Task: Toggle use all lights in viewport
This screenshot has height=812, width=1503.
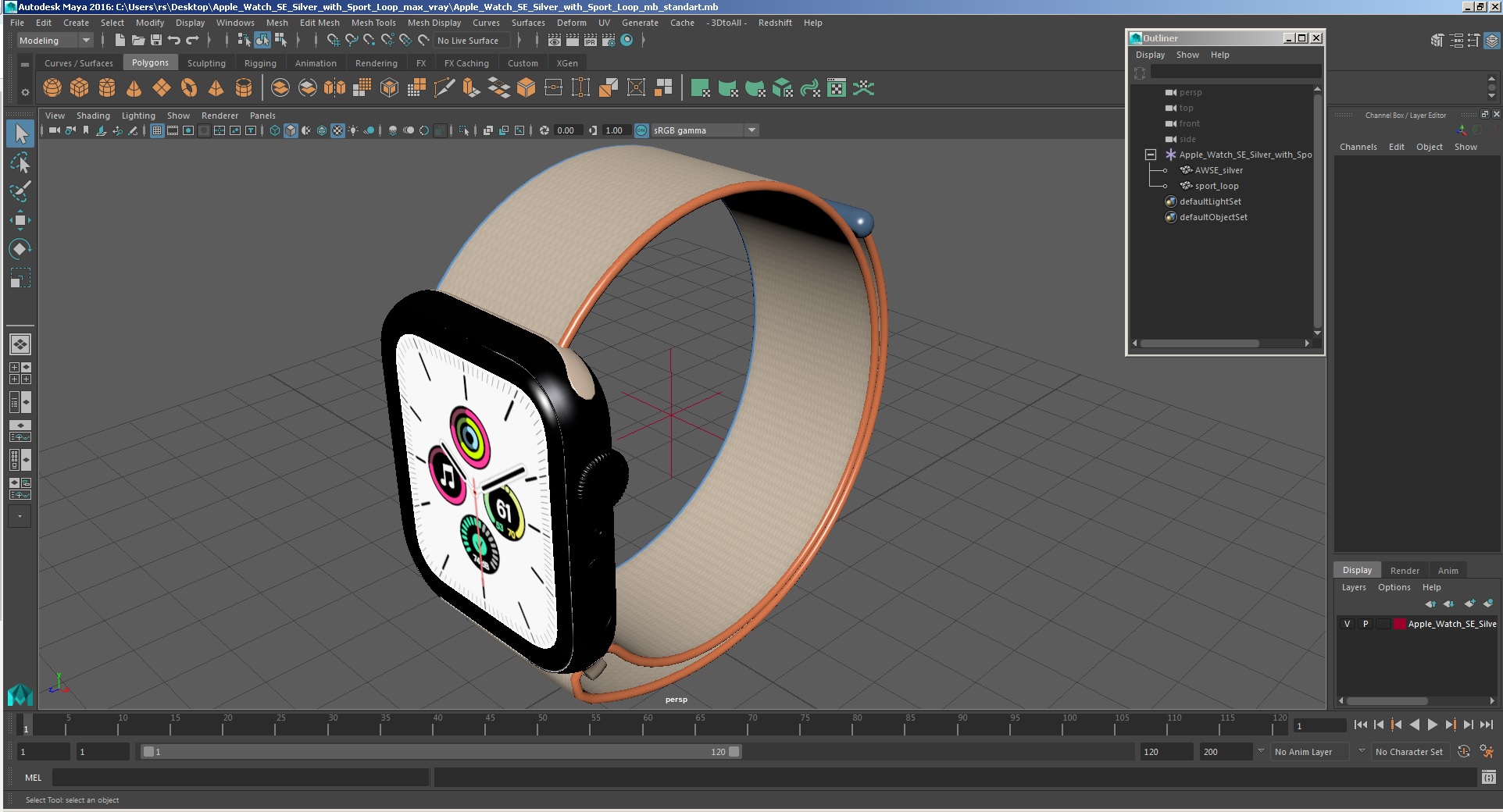Action: coord(353,130)
